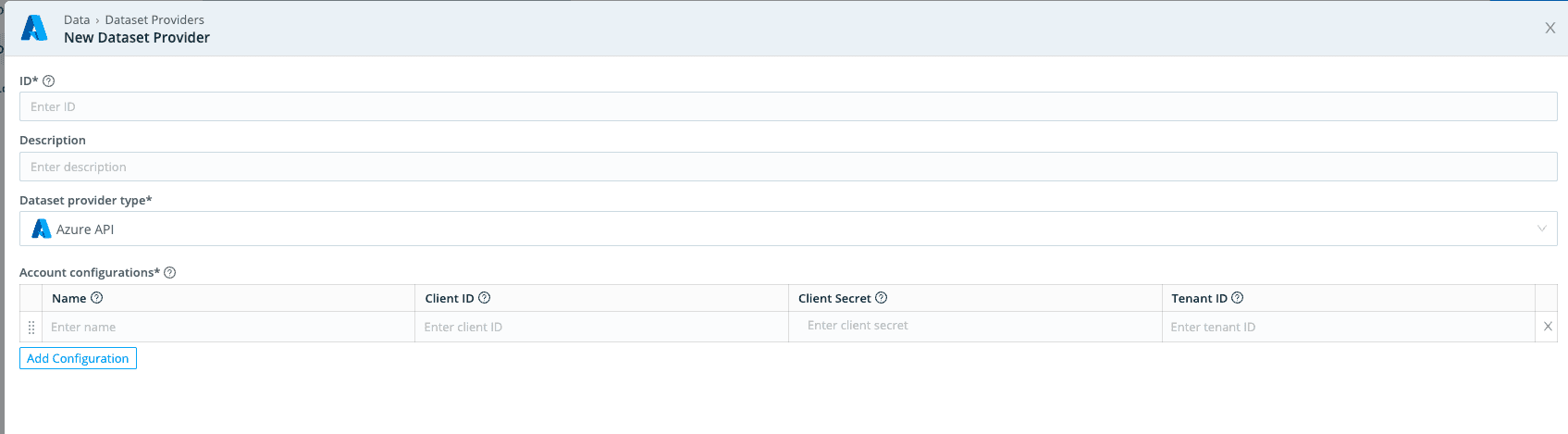The image size is (1568, 434).
Task: Remove the account configuration row
Action: (1548, 327)
